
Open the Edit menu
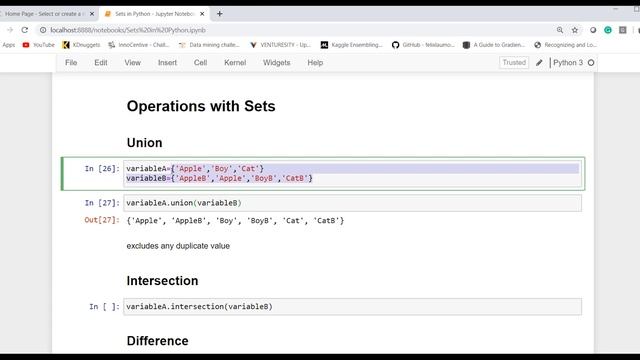pos(101,62)
